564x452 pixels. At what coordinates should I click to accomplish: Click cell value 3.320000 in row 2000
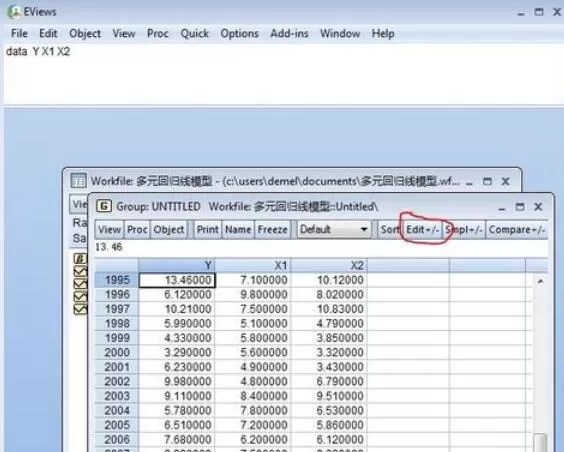329,352
